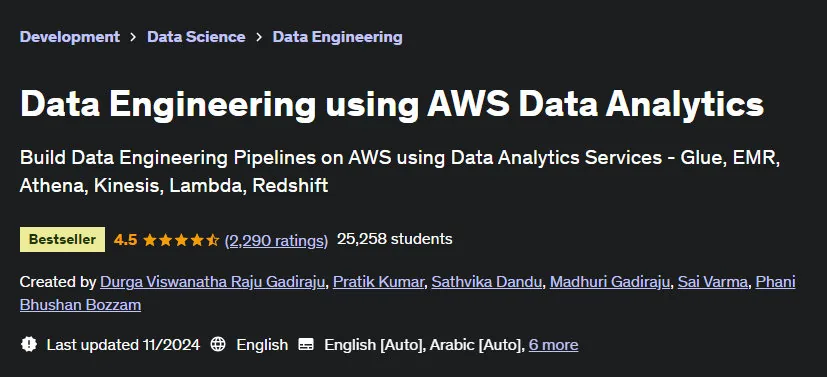
Task: Go to the Data Science category
Action: pyautogui.click(x=196, y=37)
